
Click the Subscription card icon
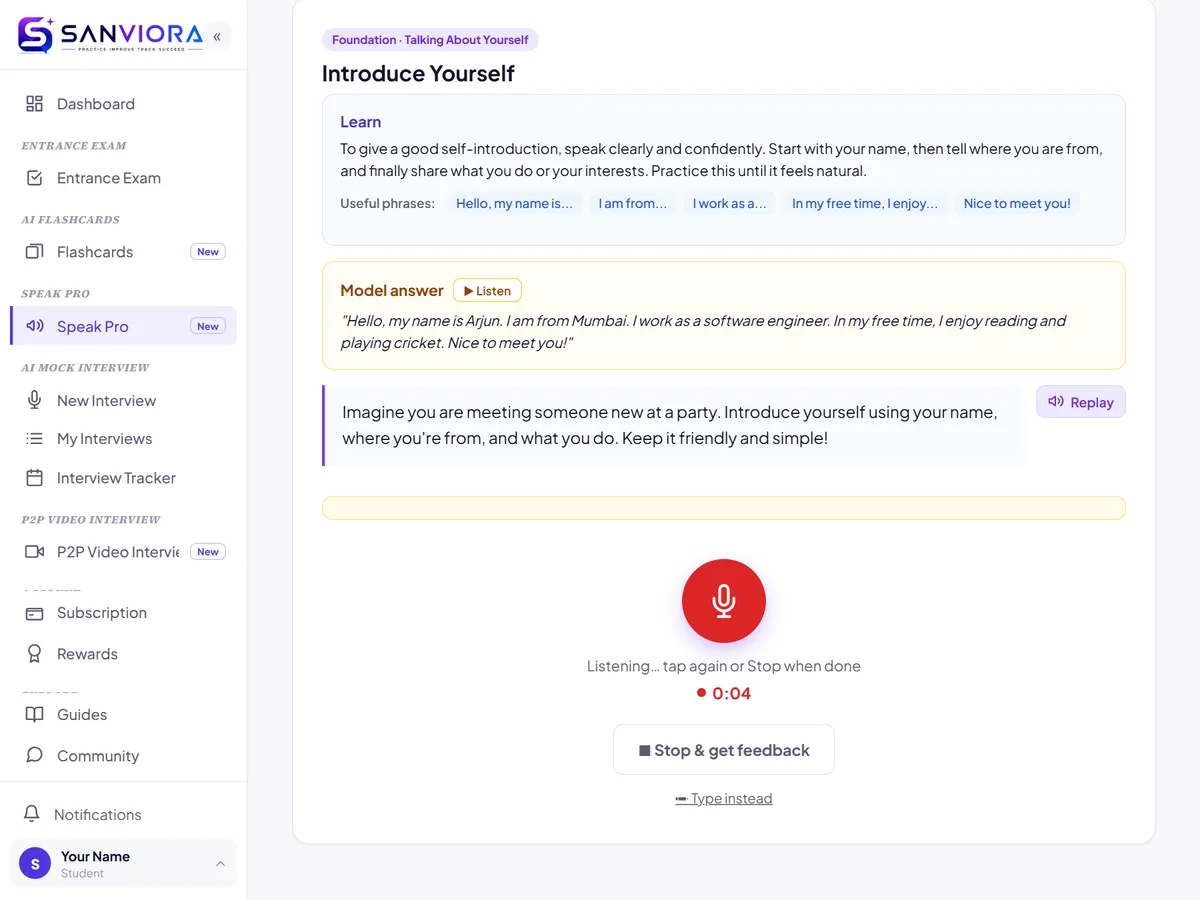(x=35, y=613)
